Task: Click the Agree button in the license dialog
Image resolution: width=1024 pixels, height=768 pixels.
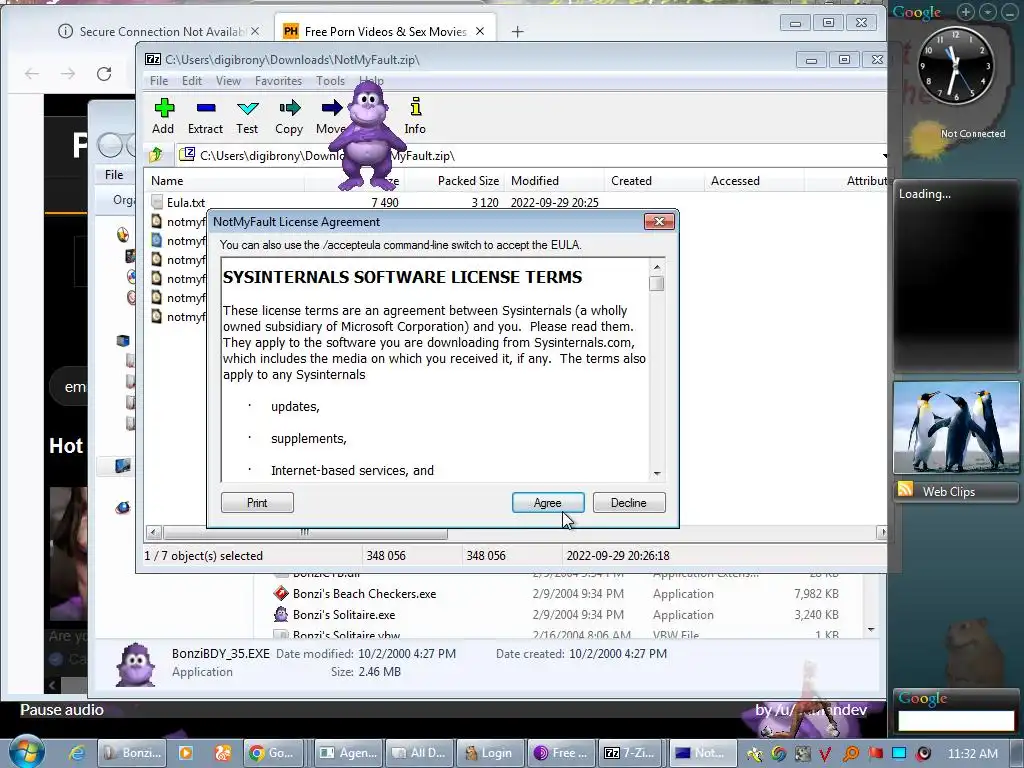Action: pos(548,502)
